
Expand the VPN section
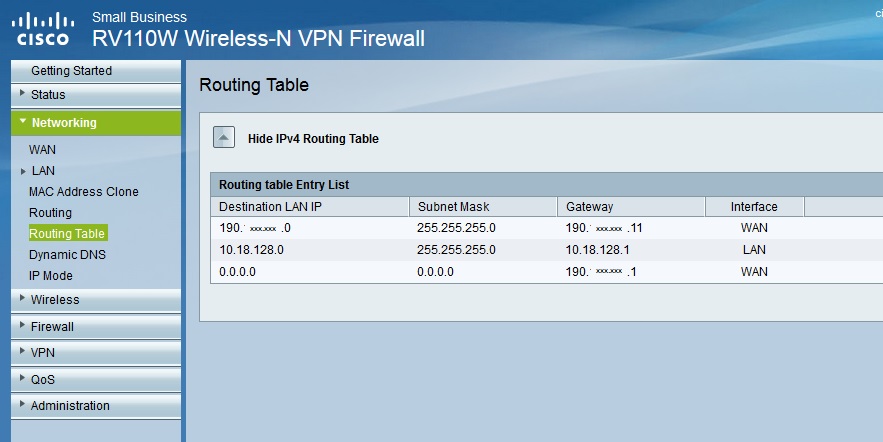96,352
